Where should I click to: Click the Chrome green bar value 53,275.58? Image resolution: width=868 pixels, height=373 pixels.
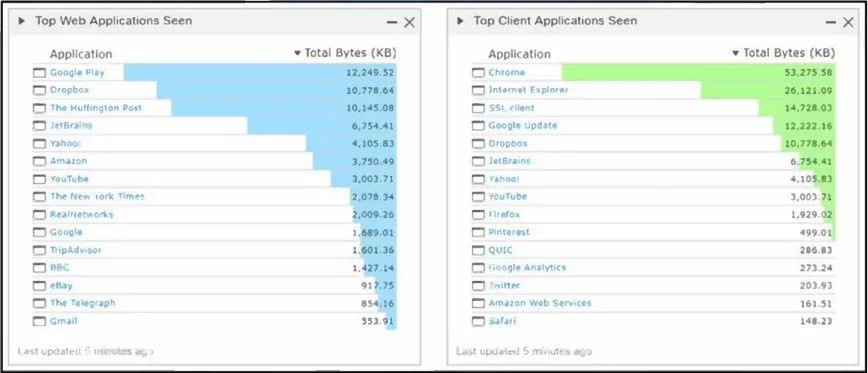808,72
